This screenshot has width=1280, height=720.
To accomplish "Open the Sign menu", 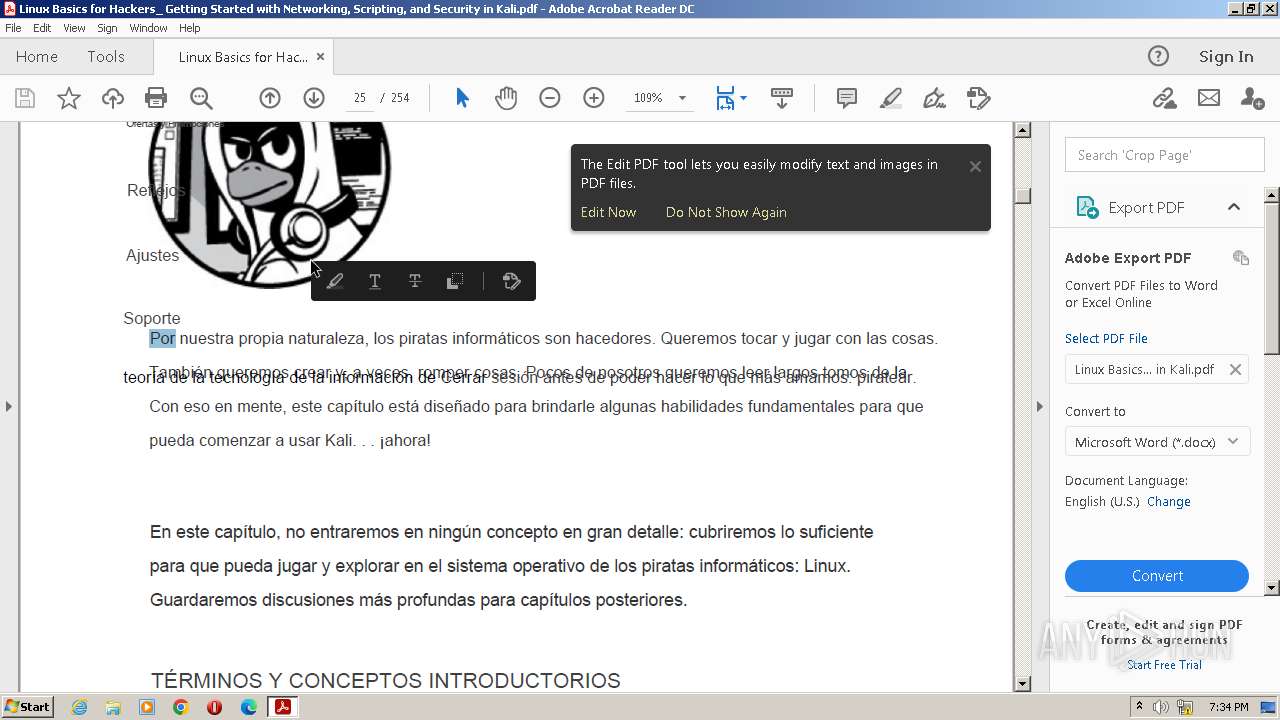I will (x=107, y=28).
